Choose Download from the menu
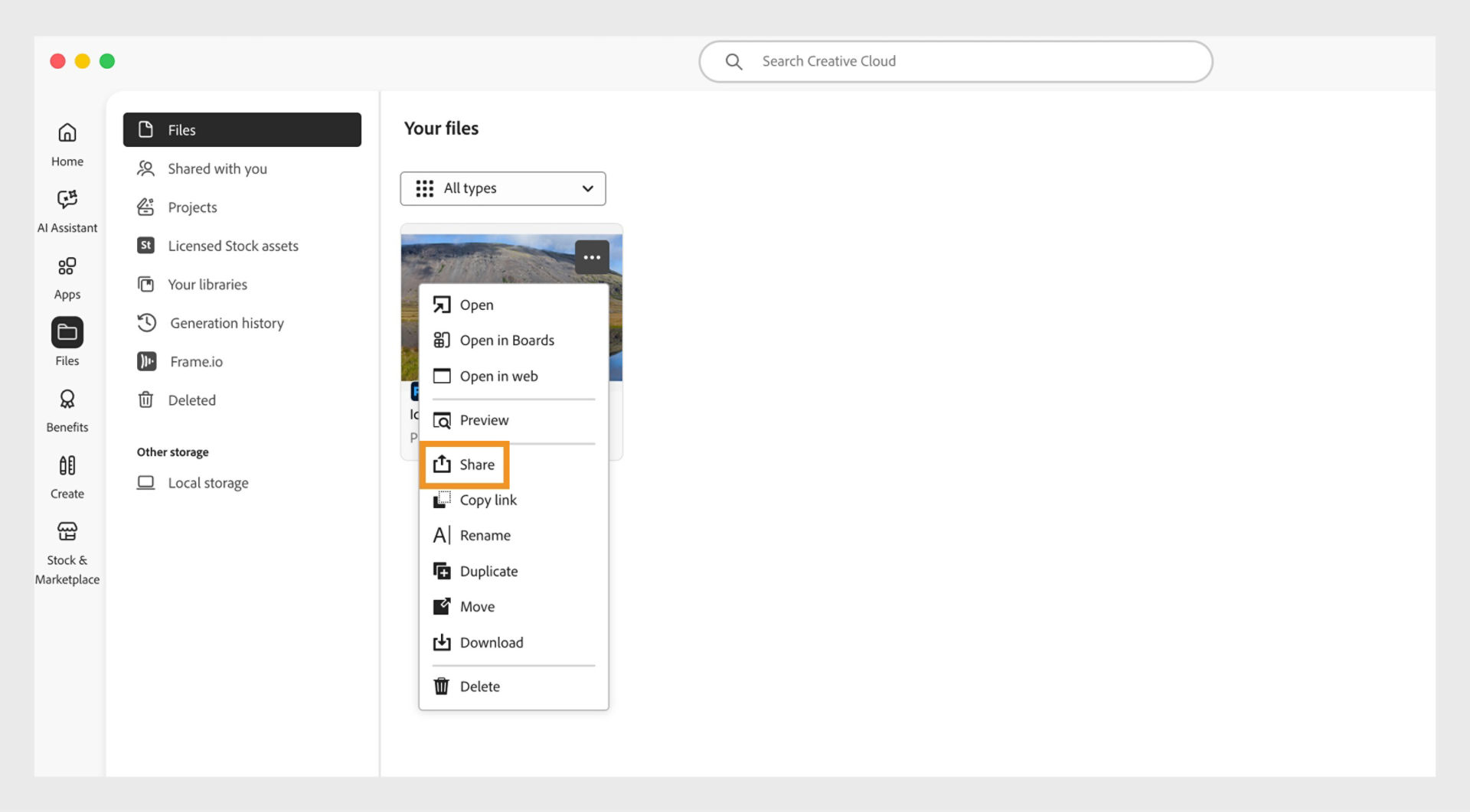1470x812 pixels. [x=514, y=642]
